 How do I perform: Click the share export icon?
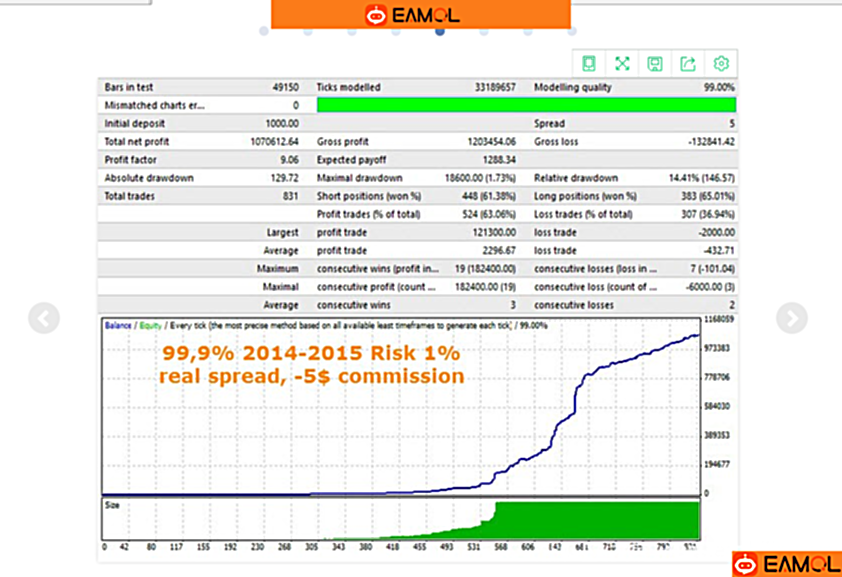tap(688, 64)
